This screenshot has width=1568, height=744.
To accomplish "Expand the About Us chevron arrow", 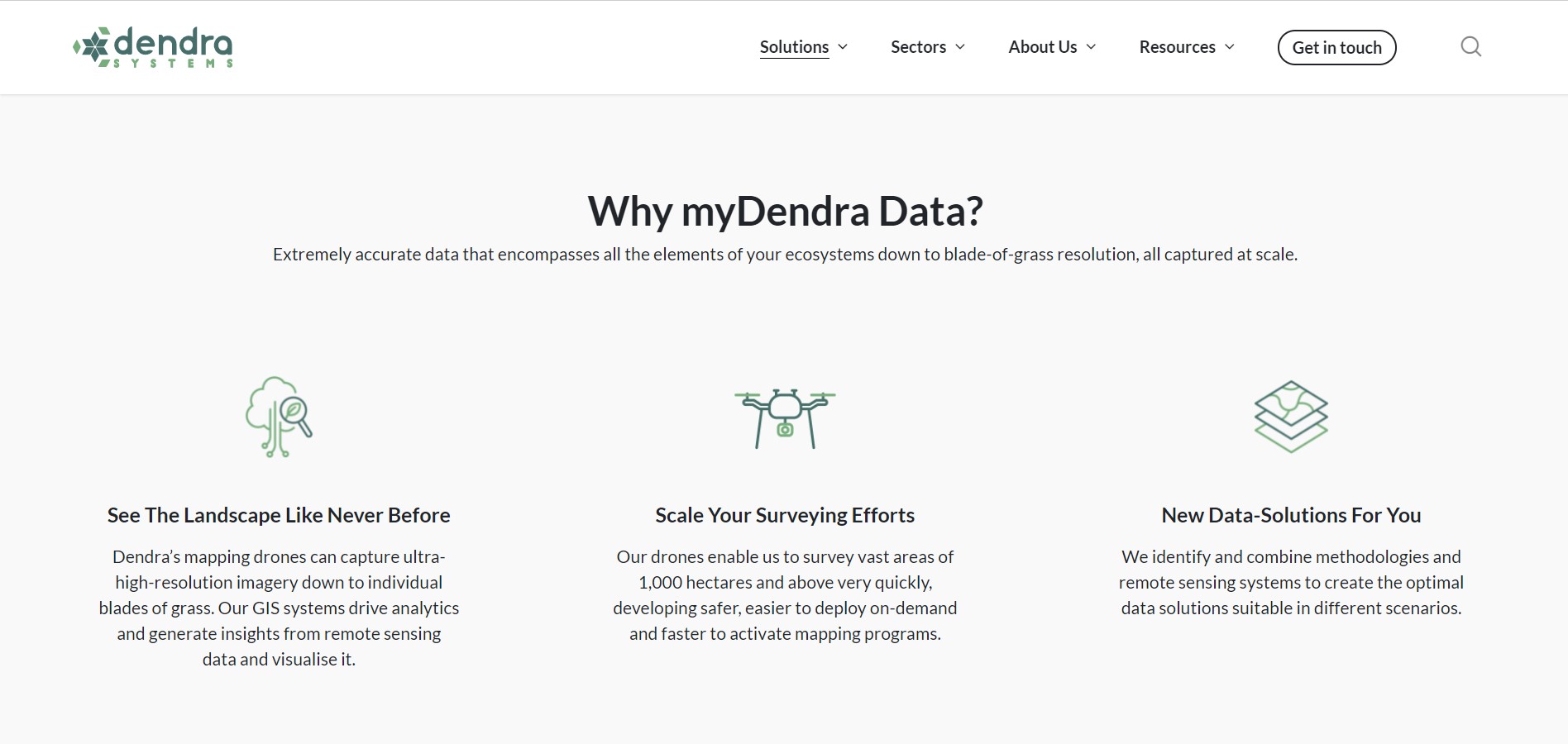I will [x=1091, y=47].
